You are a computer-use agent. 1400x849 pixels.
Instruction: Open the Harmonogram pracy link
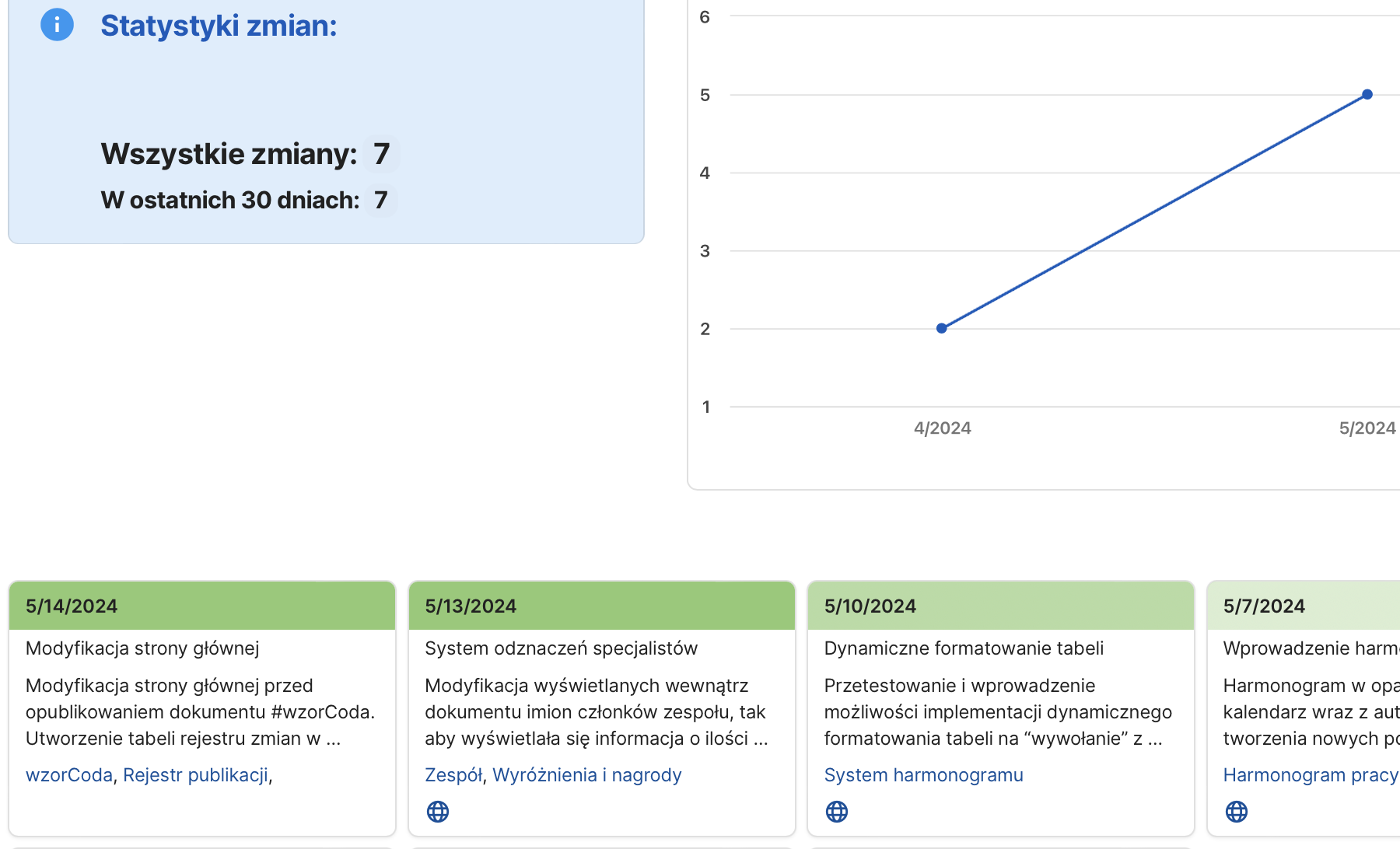point(1310,775)
